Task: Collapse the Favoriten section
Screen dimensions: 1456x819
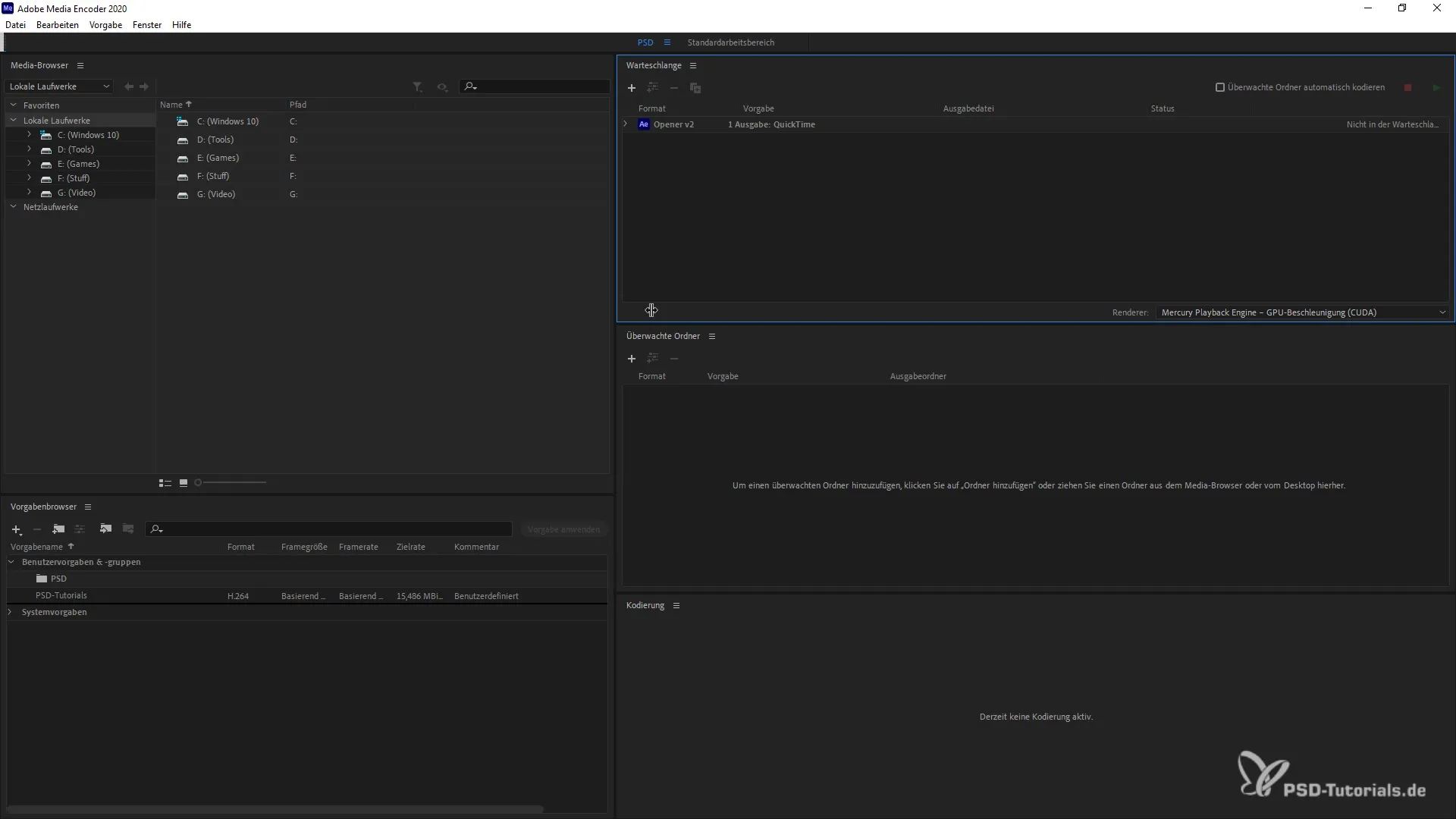Action: point(13,105)
